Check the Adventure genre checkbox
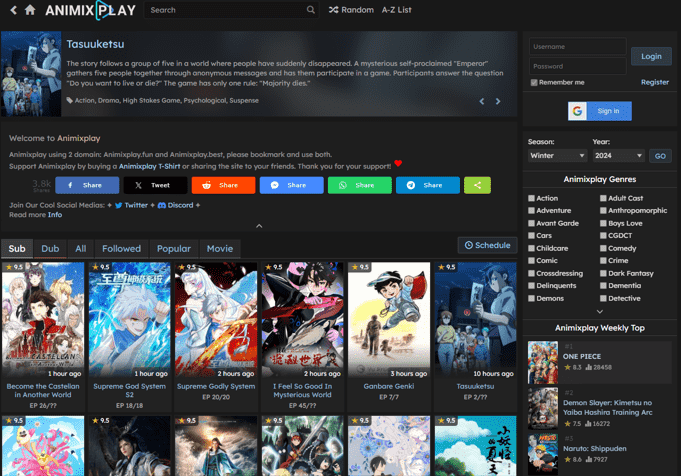The width and height of the screenshot is (681, 476). click(533, 211)
